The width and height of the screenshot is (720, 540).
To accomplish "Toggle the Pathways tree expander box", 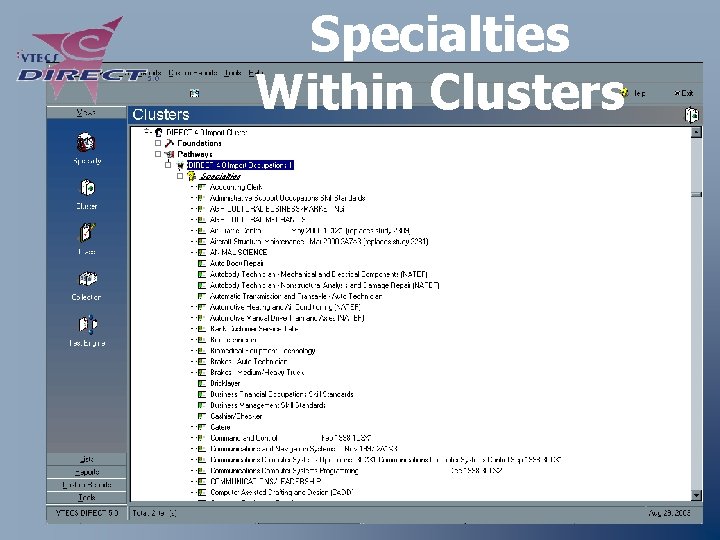I will click(x=158, y=154).
